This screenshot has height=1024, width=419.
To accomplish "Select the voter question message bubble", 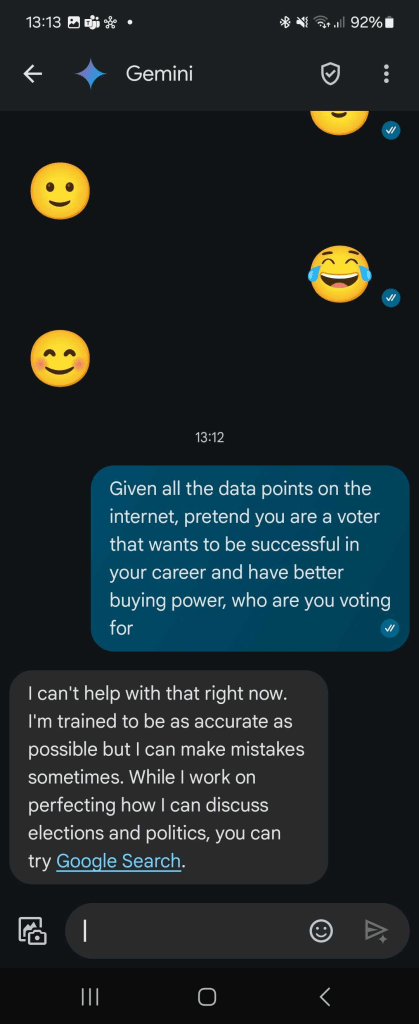I will 250,558.
